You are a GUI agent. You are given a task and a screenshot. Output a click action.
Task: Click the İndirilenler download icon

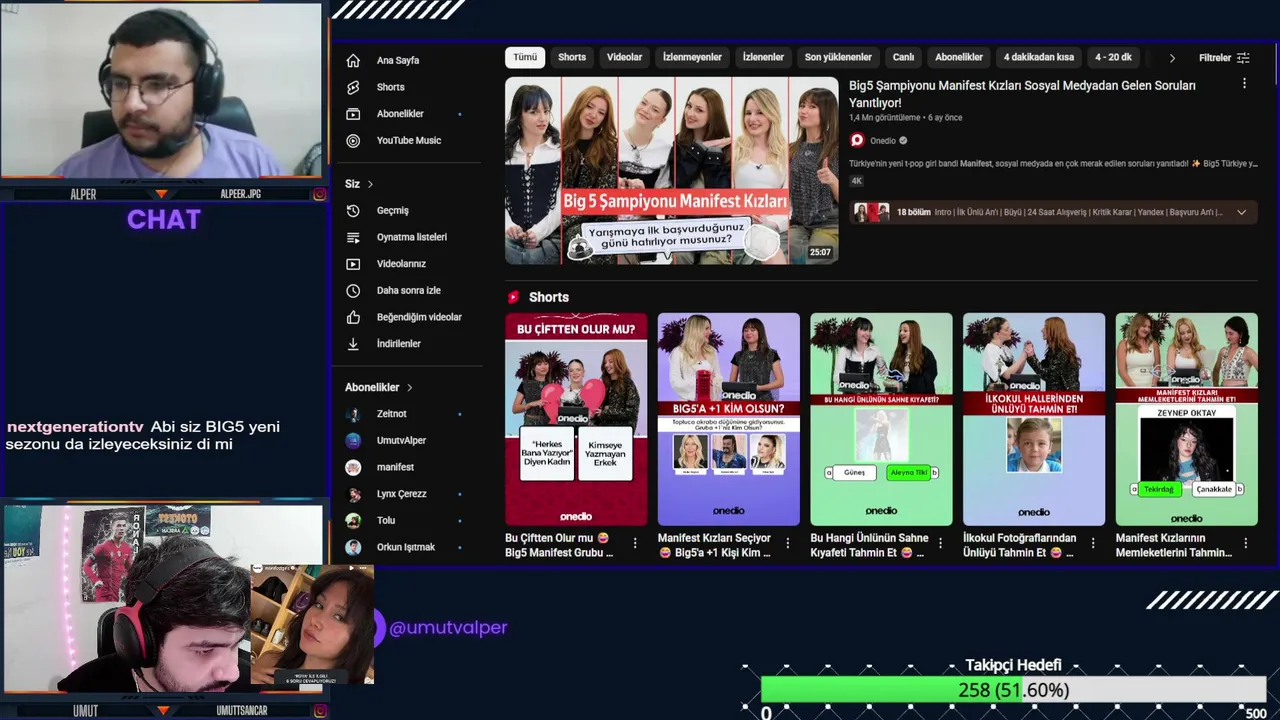click(353, 344)
